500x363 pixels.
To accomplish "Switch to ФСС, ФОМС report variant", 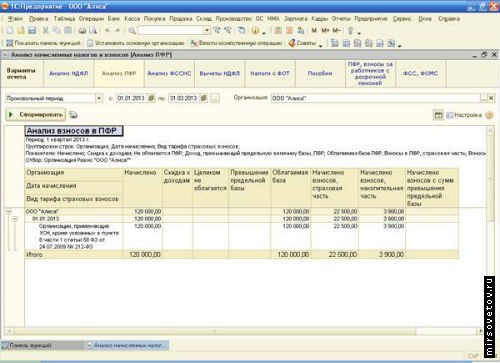I will pyautogui.click(x=421, y=74).
